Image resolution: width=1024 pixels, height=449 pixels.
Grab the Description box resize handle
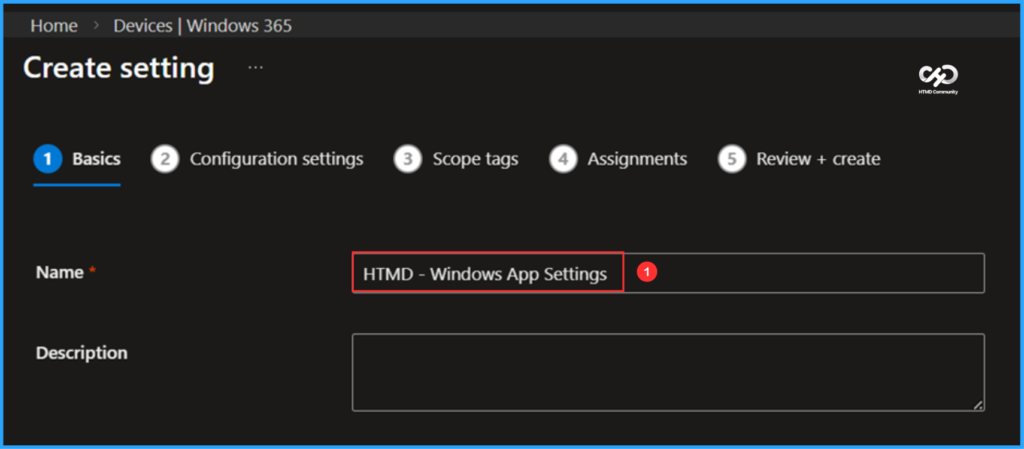tap(978, 405)
